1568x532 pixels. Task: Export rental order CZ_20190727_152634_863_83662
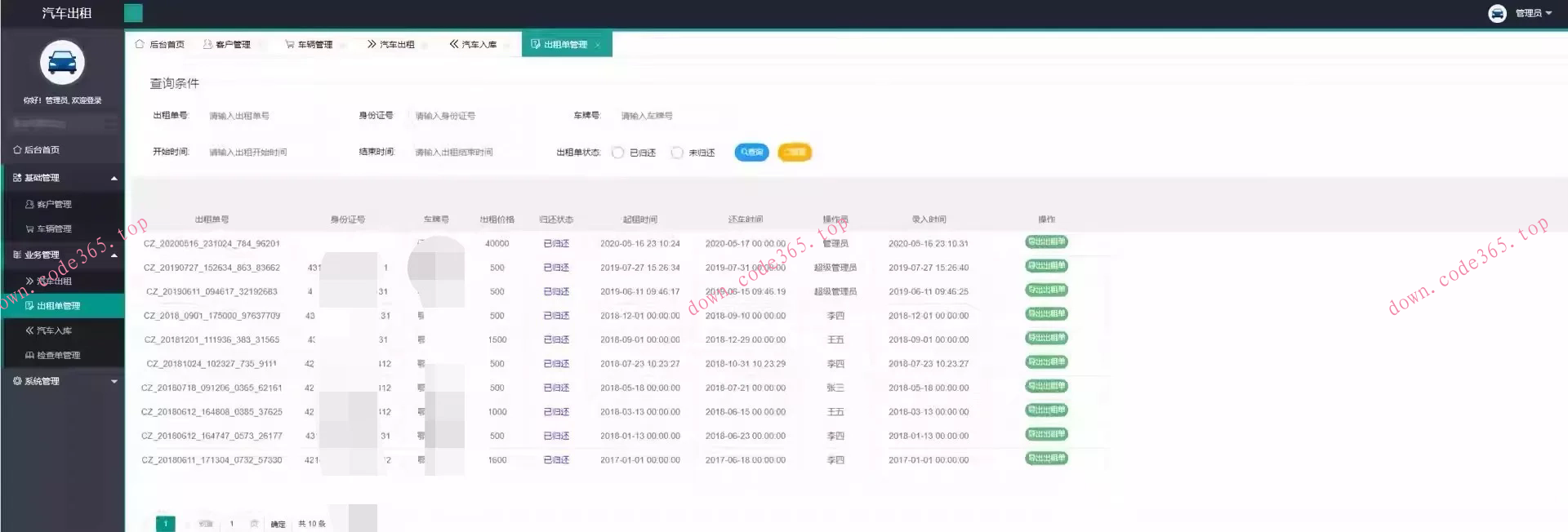tap(1046, 266)
